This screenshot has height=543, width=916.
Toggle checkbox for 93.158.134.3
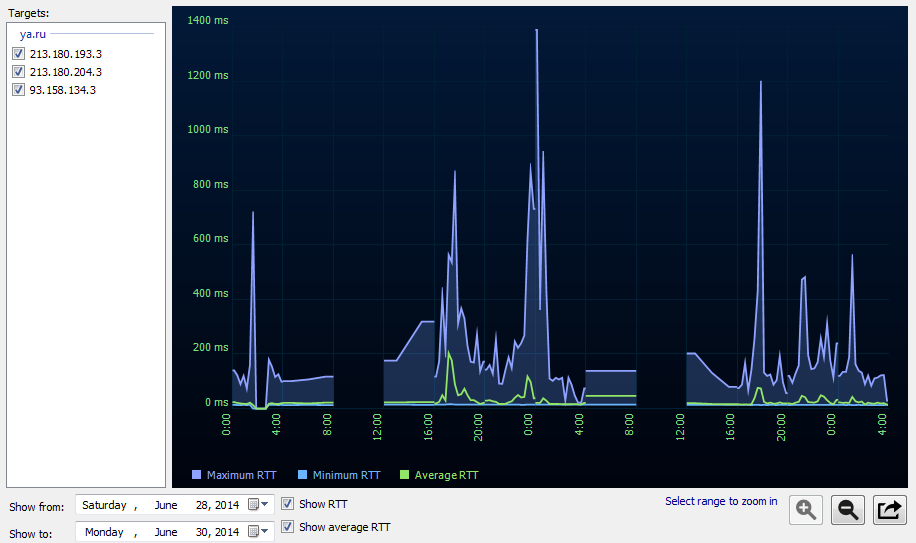point(18,90)
